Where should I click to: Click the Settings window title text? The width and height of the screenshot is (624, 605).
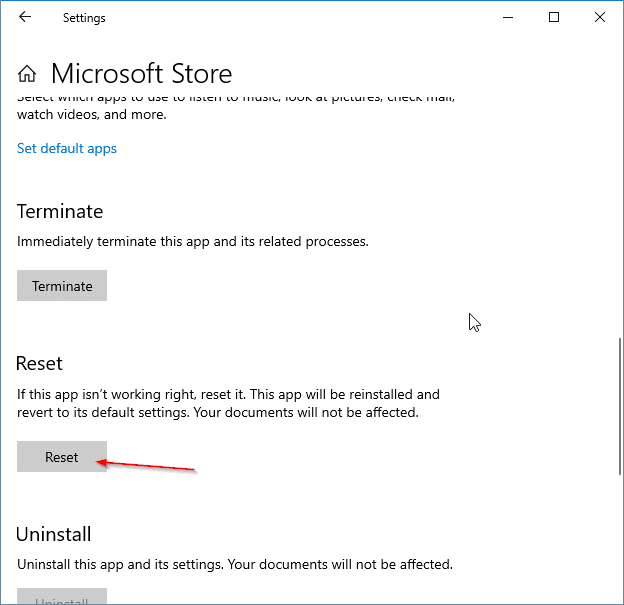pos(84,18)
